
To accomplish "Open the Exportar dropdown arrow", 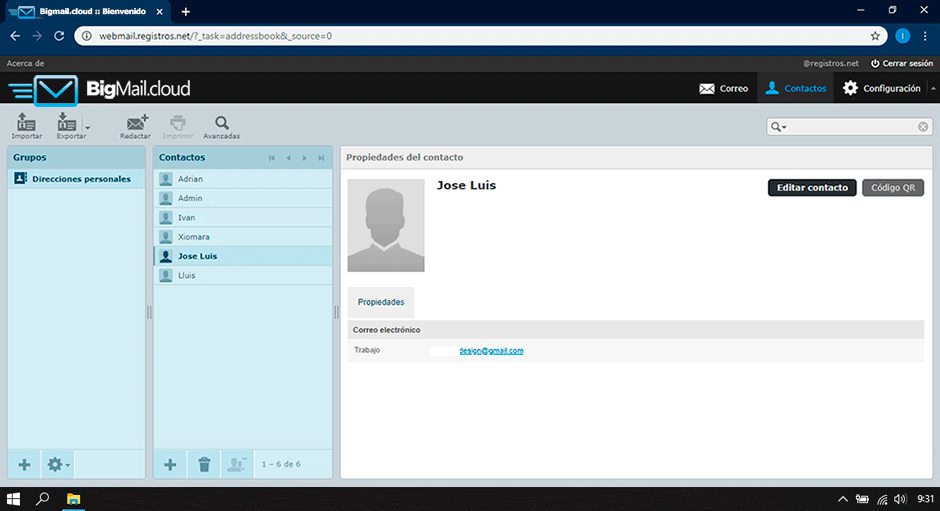I will (x=88, y=128).
